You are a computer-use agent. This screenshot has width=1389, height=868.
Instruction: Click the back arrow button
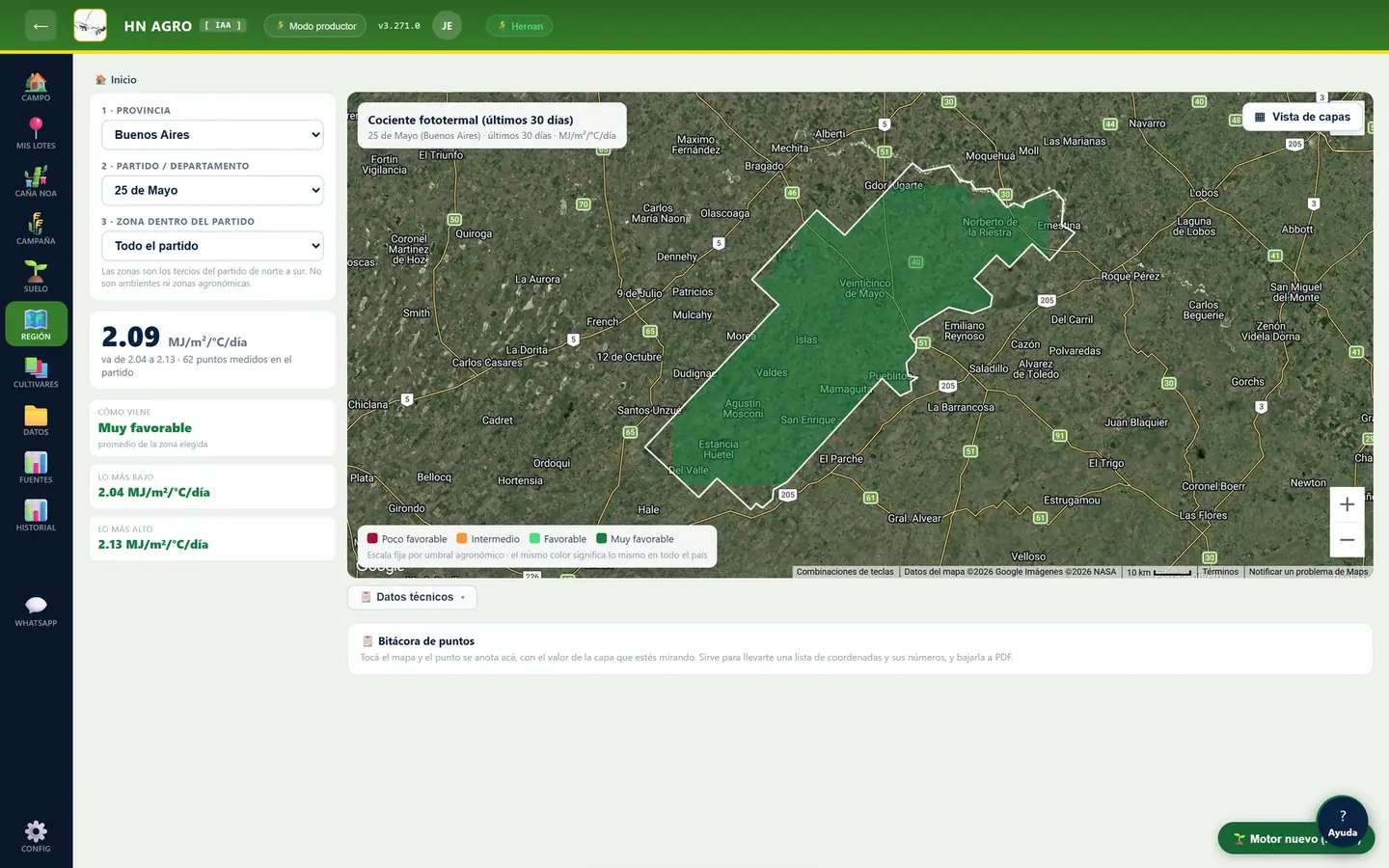click(41, 26)
